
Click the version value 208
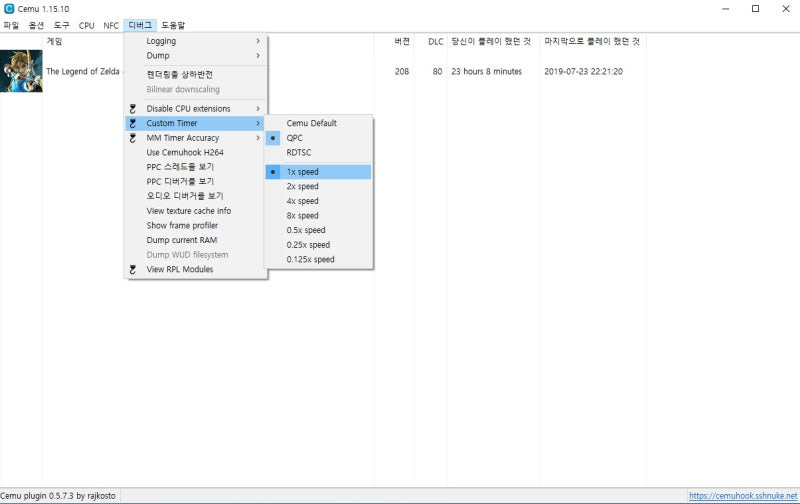402,71
